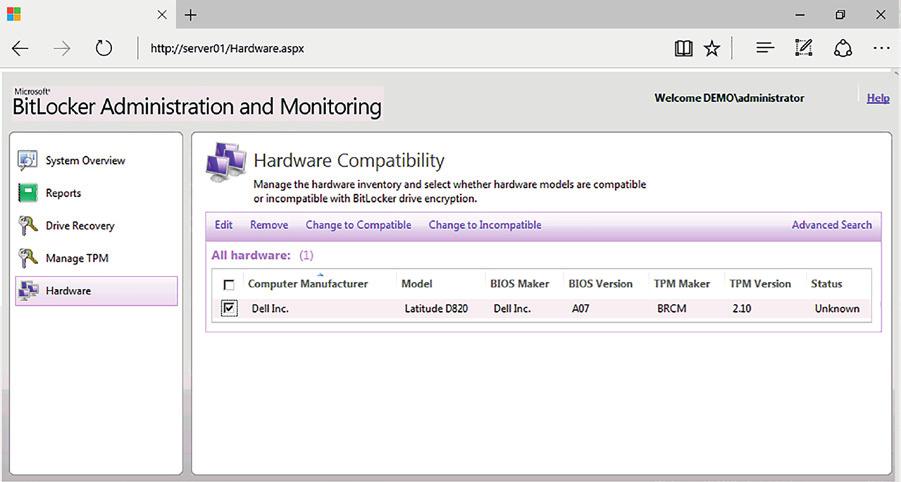Minimize the browser window
Image resolution: width=901 pixels, height=482 pixels.
click(799, 15)
